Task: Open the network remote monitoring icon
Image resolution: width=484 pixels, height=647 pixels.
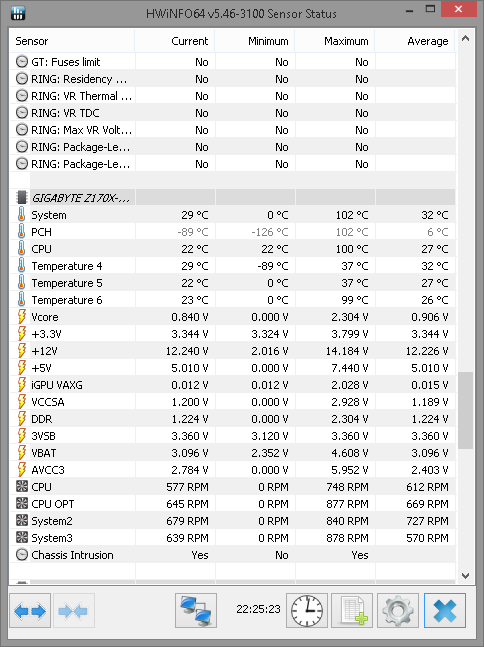Action: point(196,610)
